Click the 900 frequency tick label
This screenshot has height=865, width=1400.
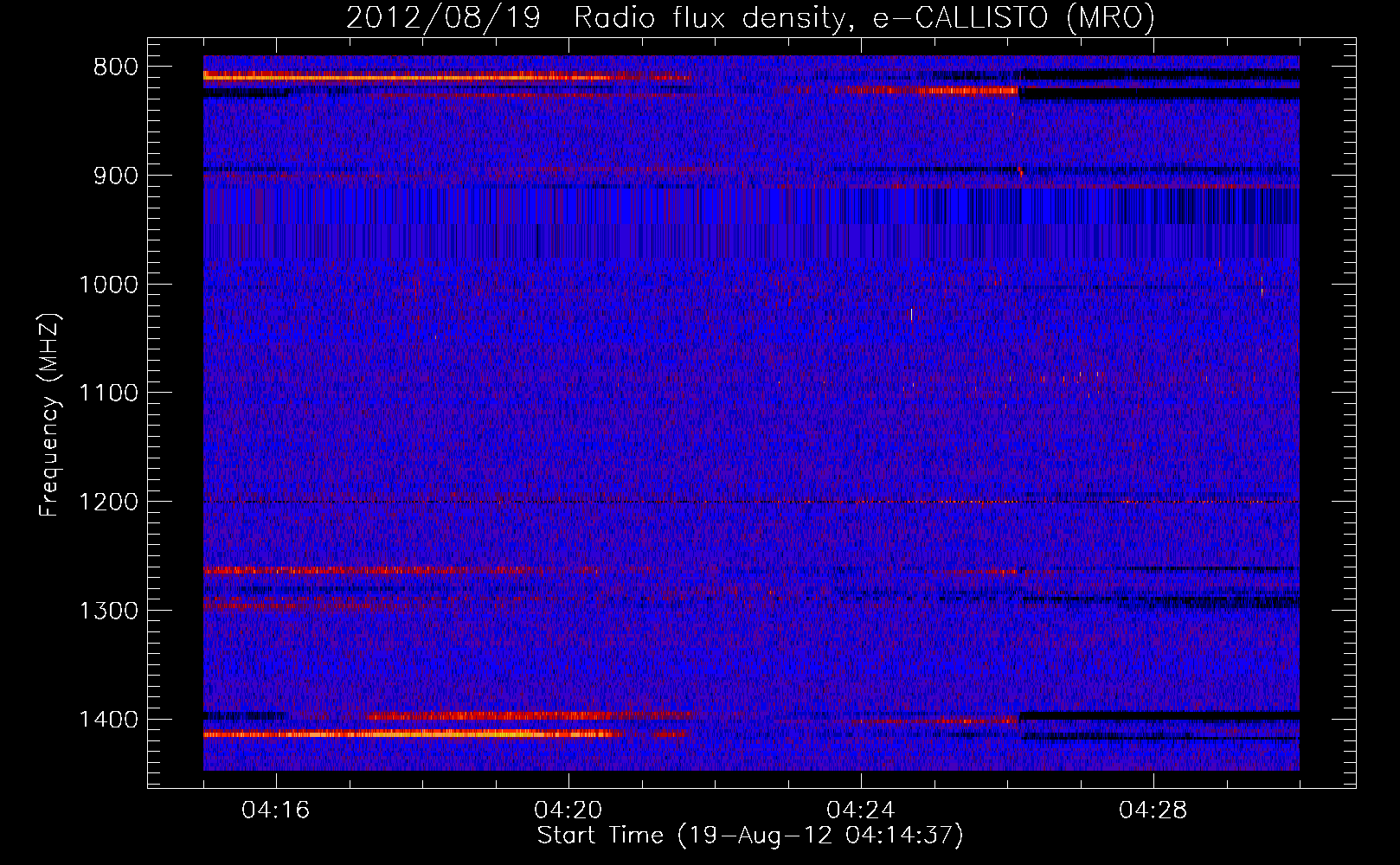click(x=115, y=176)
